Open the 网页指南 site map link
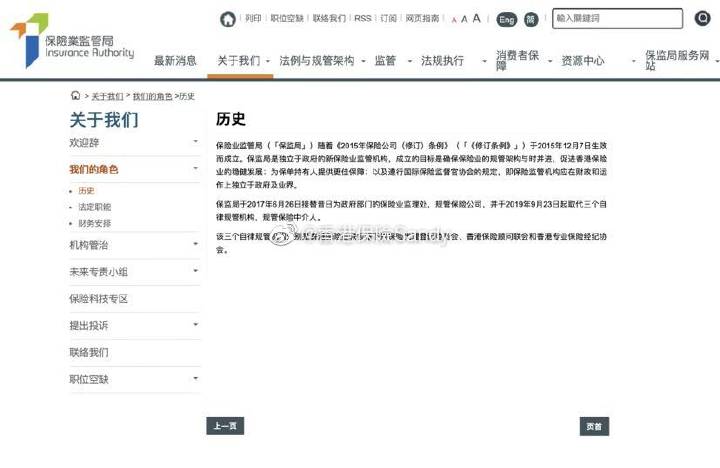This screenshot has height=468, width=720. pos(422,18)
